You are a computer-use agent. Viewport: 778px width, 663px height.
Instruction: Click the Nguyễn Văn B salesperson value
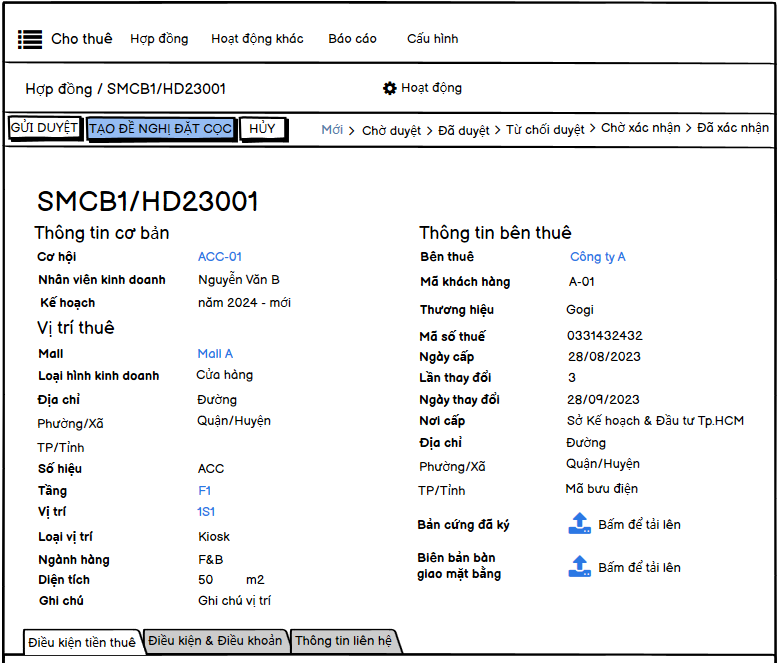(239, 280)
